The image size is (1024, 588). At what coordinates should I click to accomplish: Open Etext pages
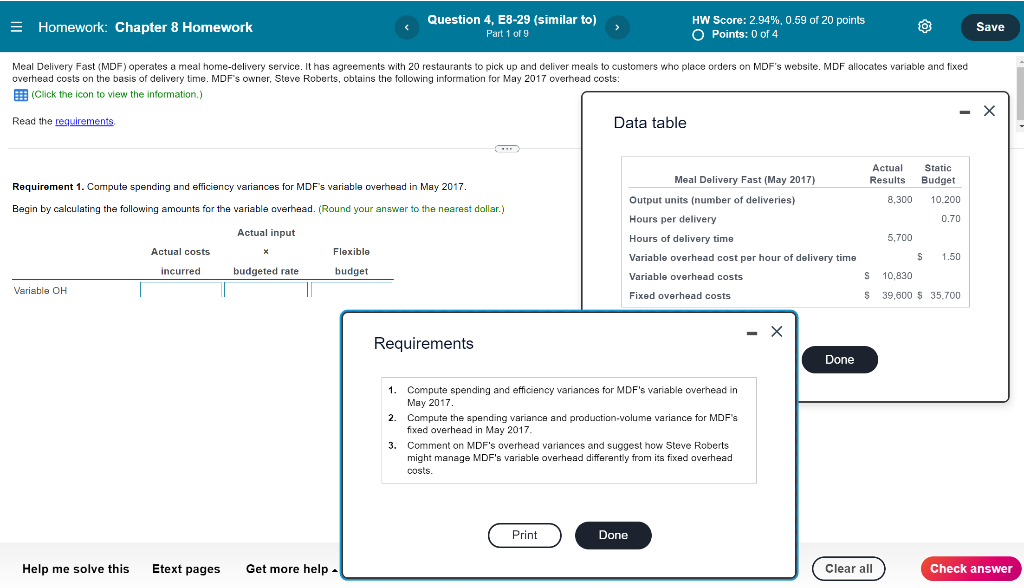186,569
